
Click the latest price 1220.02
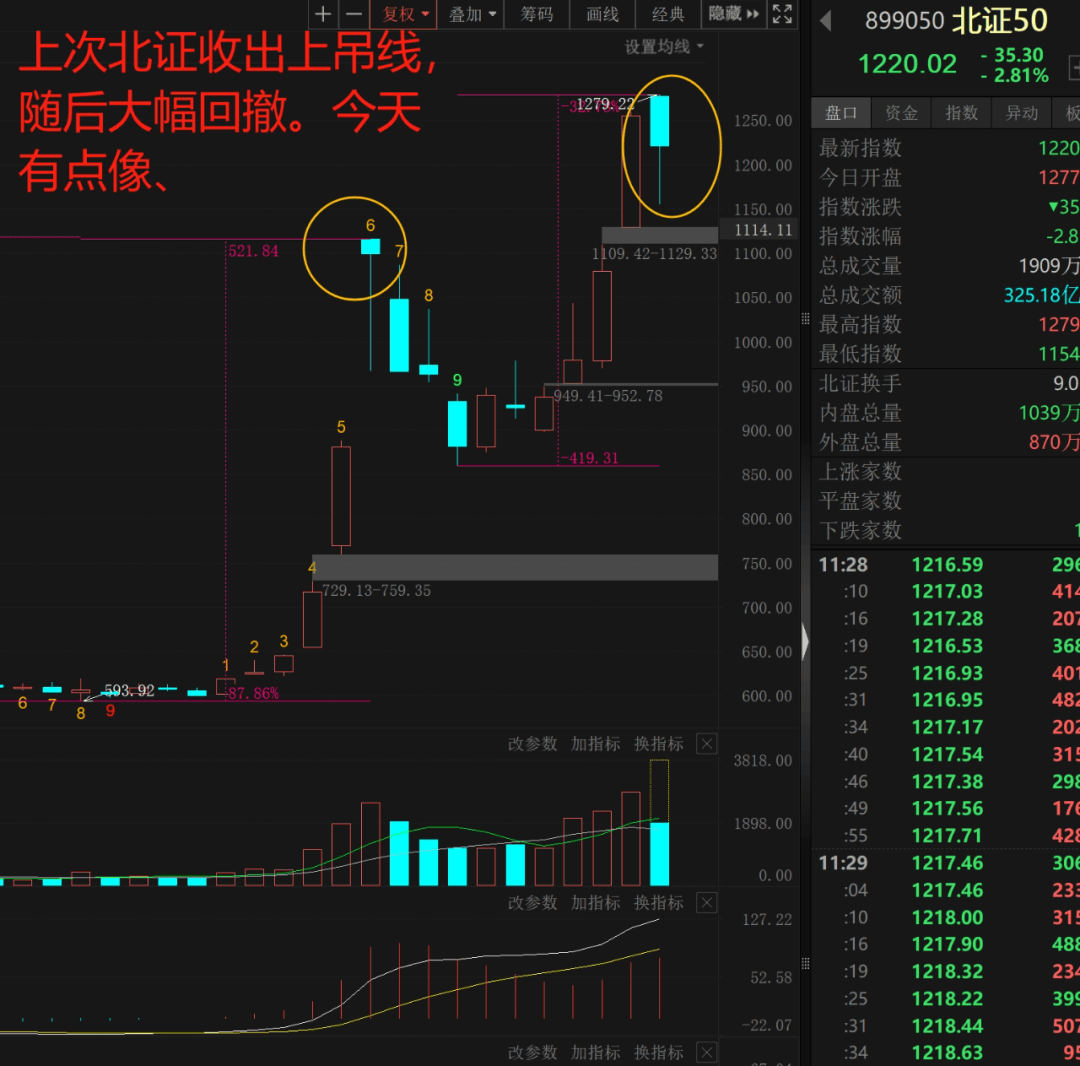(x=907, y=65)
